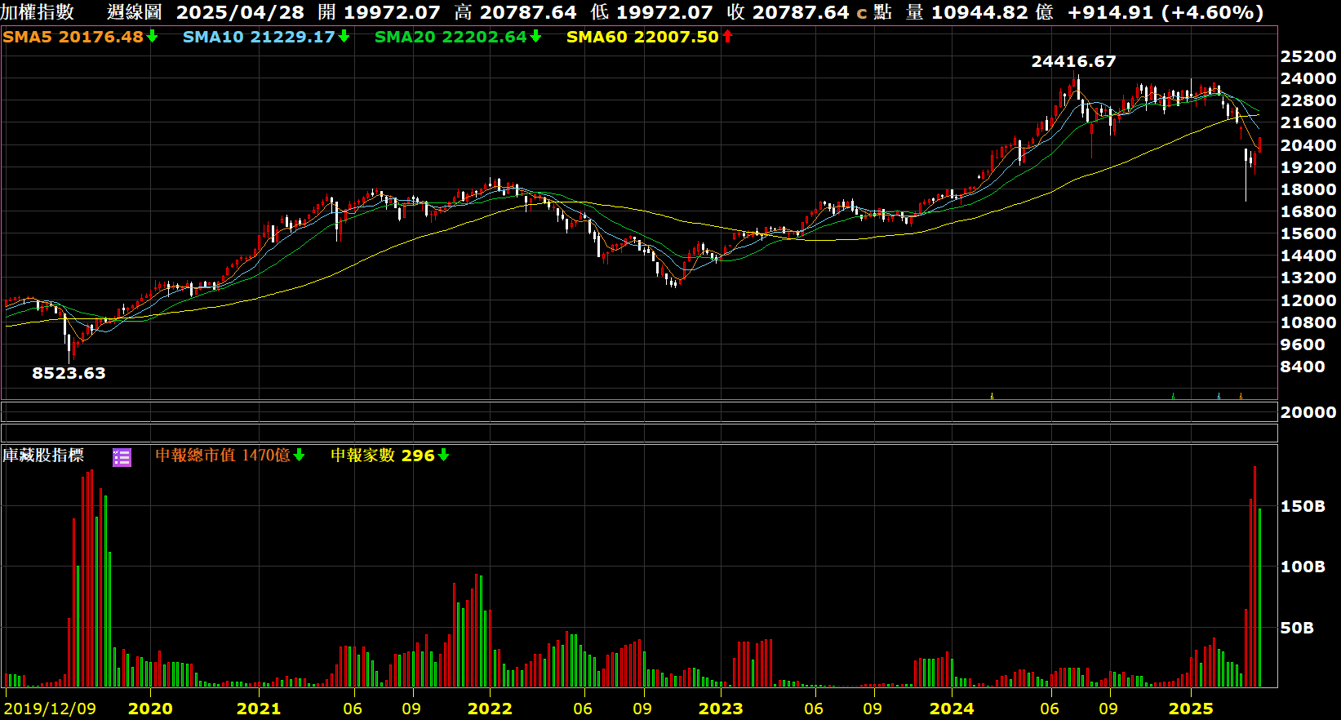This screenshot has width=1341, height=720.
Task: Click the 25200 price axis label
Action: [x=1310, y=57]
